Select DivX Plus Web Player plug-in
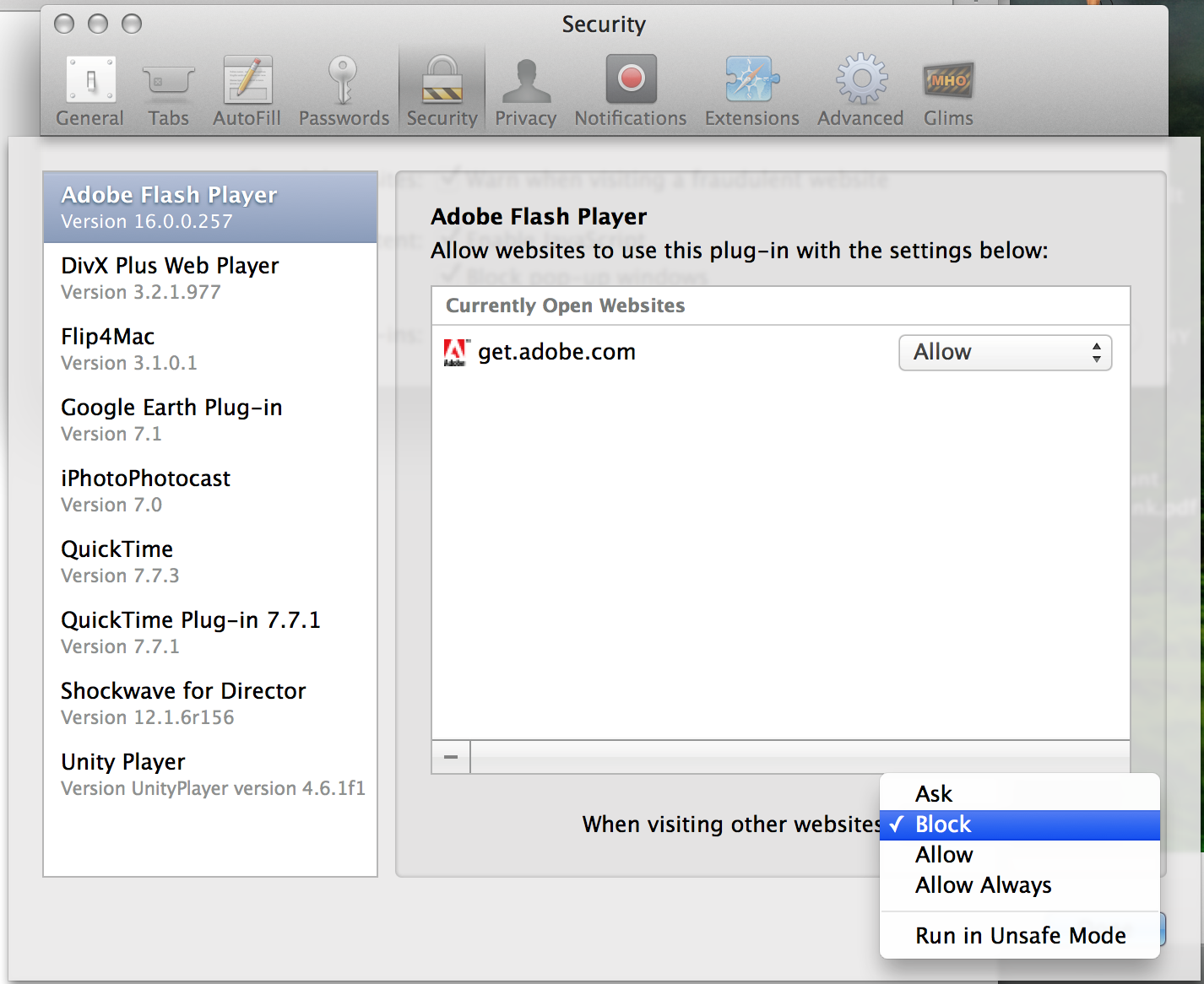This screenshot has height=984, width=1204. tap(210, 278)
